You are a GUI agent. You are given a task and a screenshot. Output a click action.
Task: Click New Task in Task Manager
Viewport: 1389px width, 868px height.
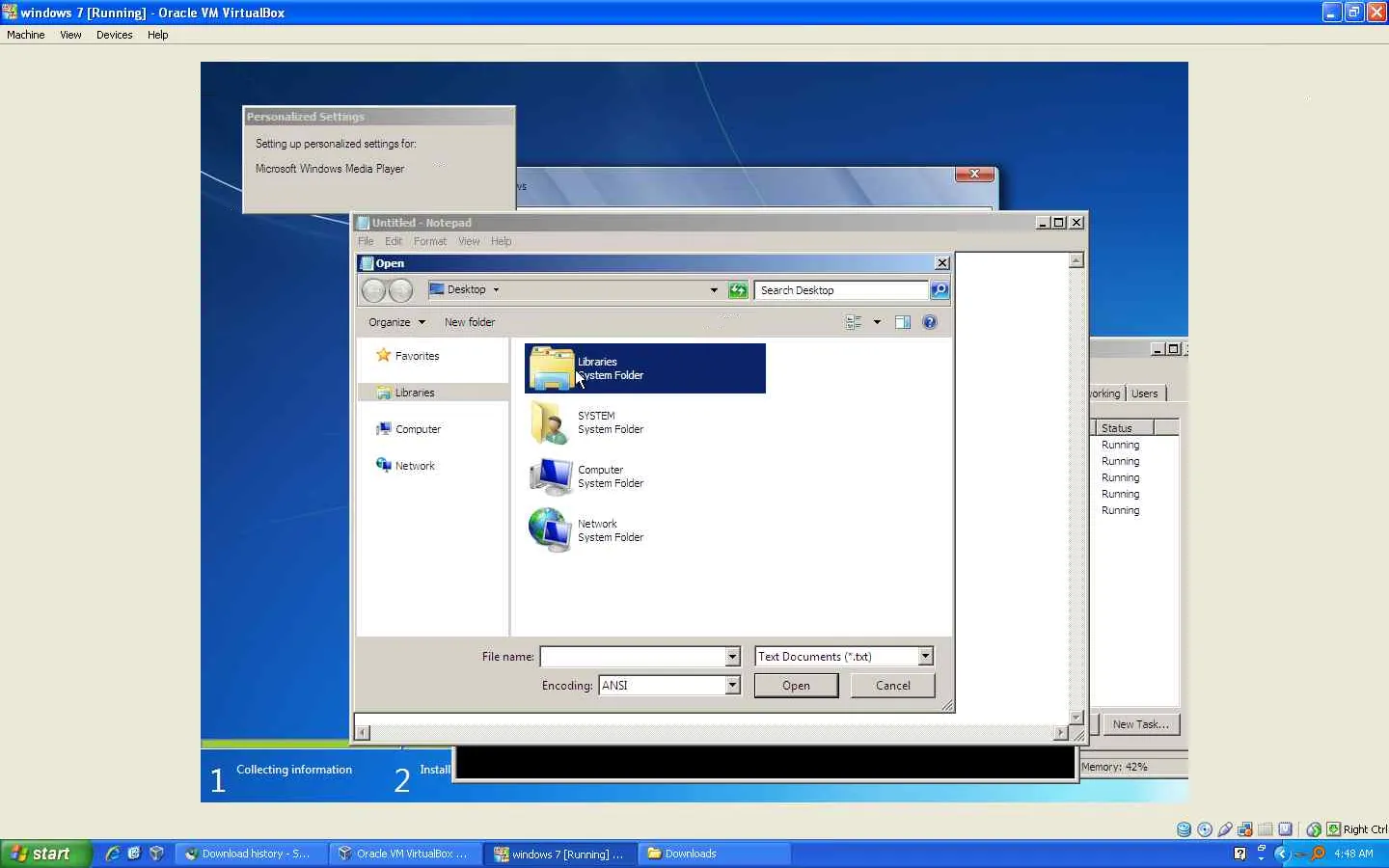coord(1140,724)
